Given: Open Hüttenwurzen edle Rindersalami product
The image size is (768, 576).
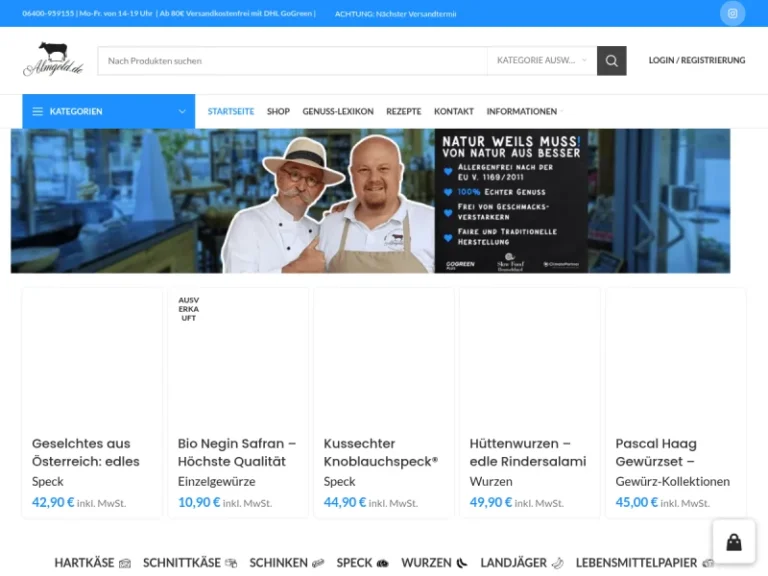Looking at the screenshot, I should (x=528, y=452).
